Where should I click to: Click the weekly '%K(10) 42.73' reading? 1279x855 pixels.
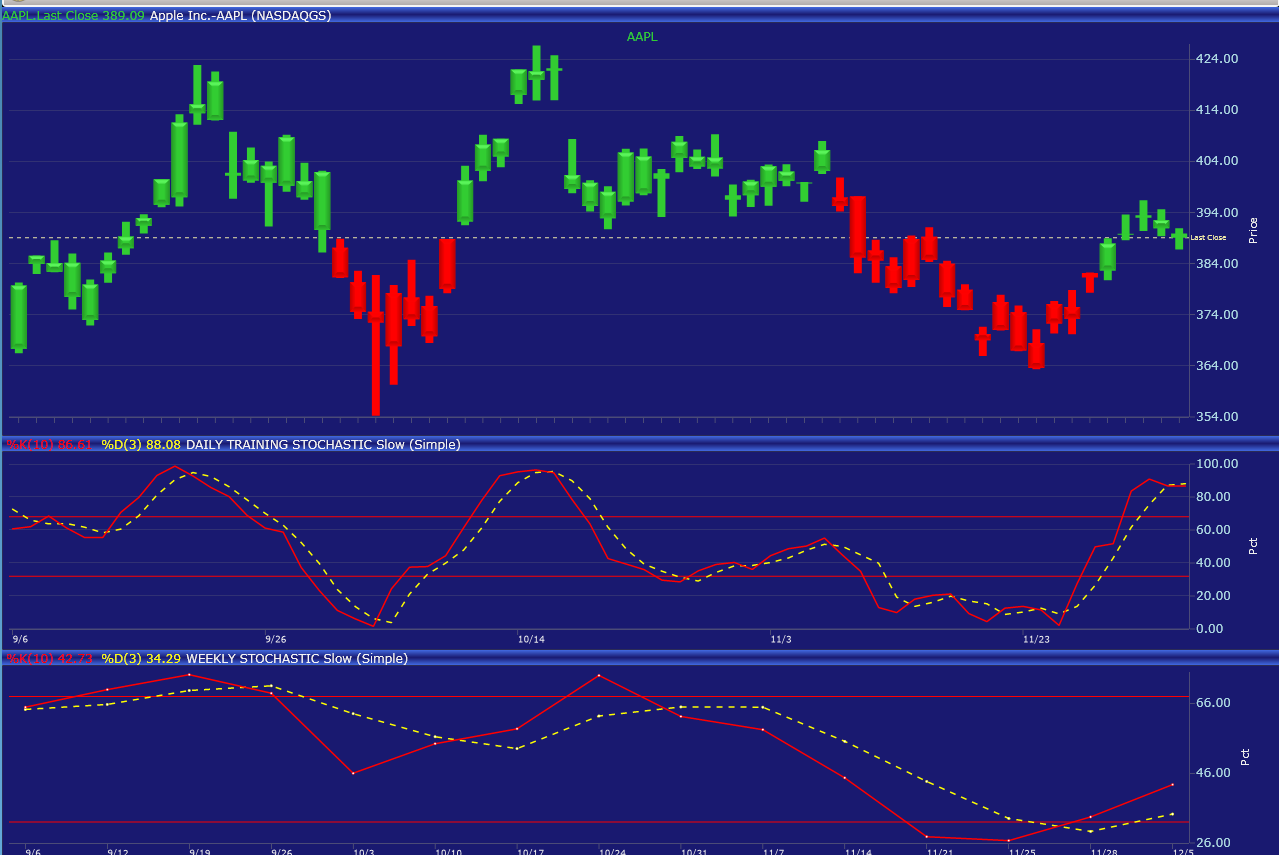tap(50, 658)
